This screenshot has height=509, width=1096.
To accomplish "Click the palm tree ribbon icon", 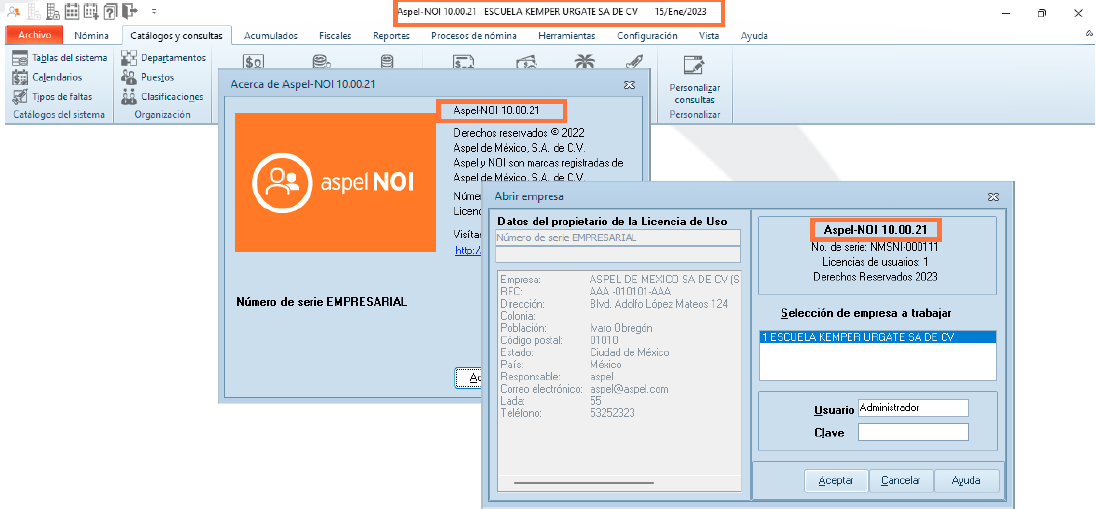I will point(583,62).
